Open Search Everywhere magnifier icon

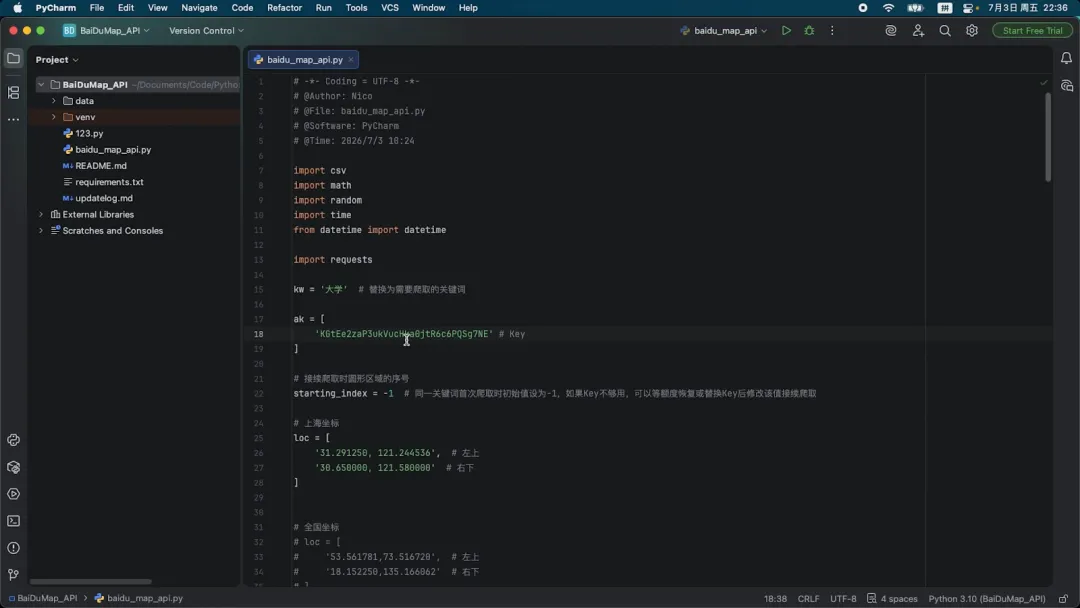tap(945, 30)
